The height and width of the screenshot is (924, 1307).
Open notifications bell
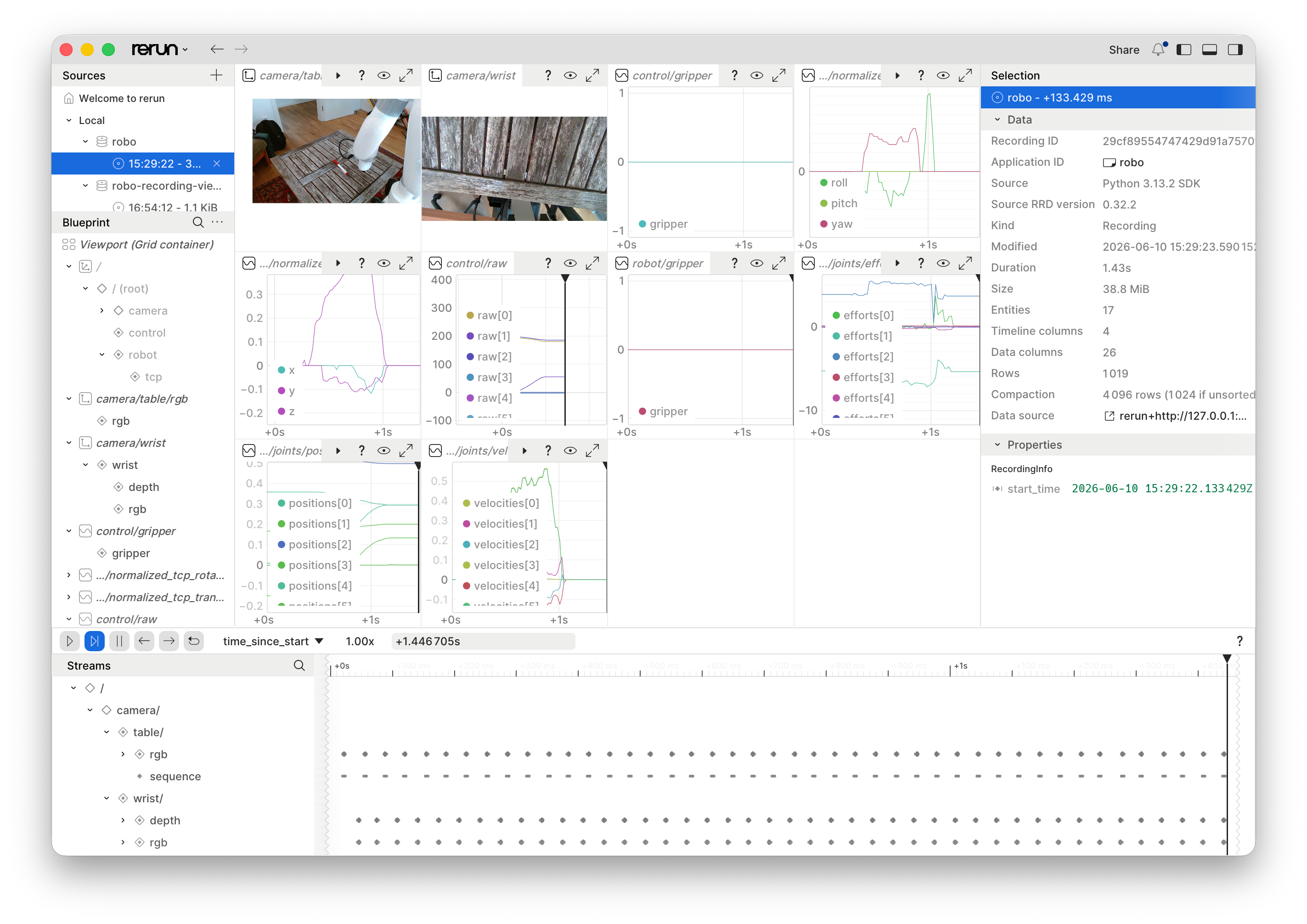pyautogui.click(x=1158, y=50)
